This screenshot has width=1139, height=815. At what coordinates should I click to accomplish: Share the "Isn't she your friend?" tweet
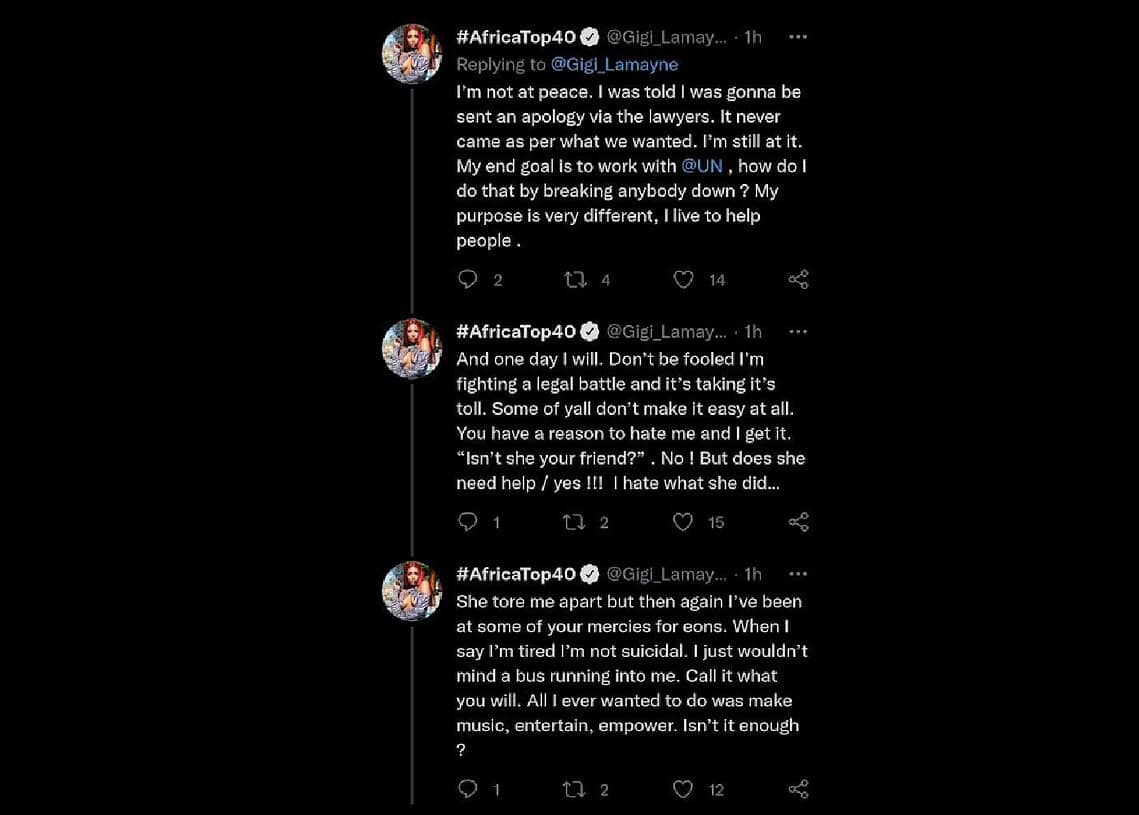(798, 522)
